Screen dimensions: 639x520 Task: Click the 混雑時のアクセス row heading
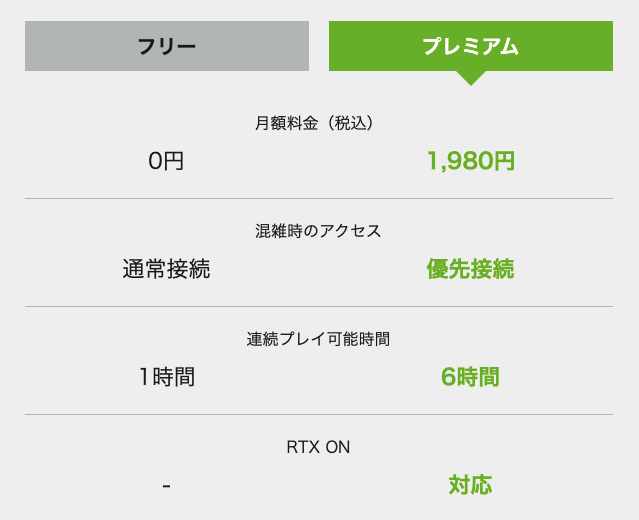pos(318,231)
